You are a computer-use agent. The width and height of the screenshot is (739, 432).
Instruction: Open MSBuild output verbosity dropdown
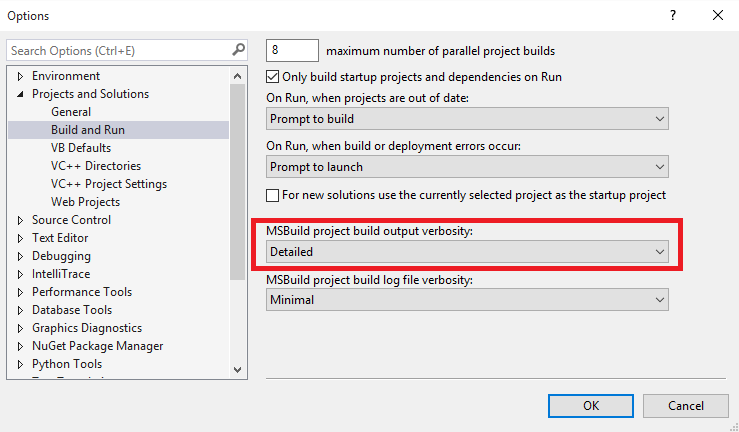click(467, 252)
